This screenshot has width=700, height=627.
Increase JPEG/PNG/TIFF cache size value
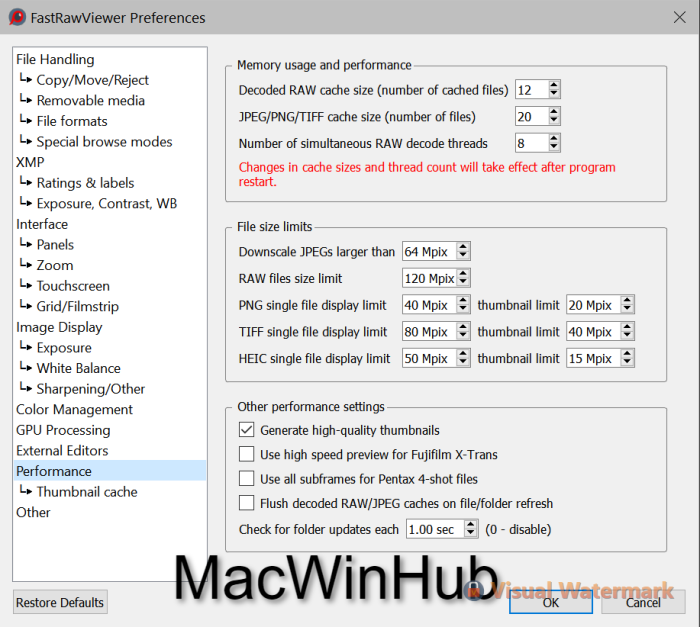[554, 112]
